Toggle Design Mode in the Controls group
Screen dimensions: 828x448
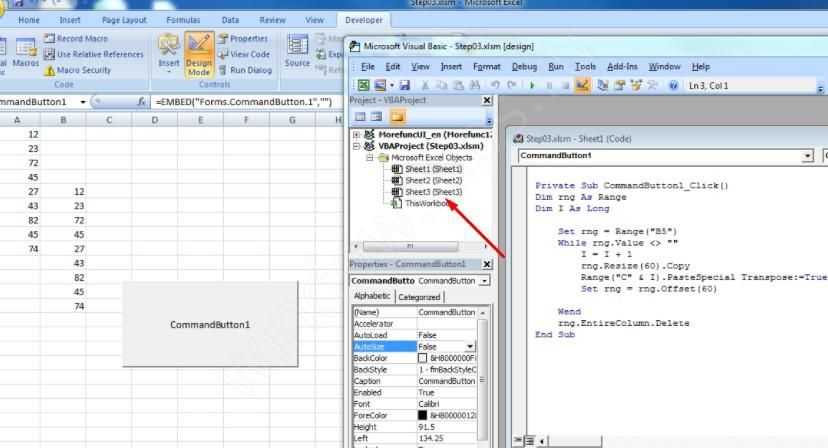199,54
